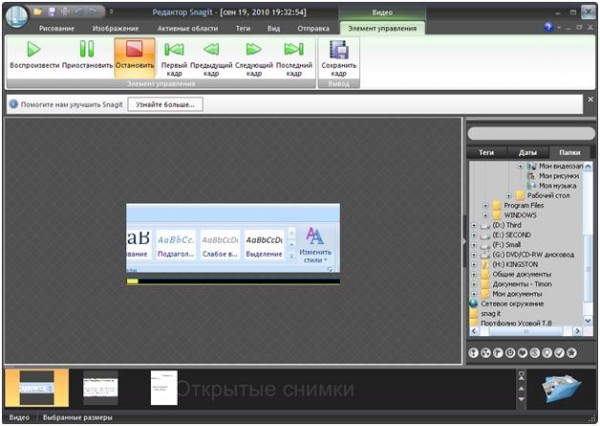Click the redo arrow in quick access toolbar
Viewport: 600px width, 426px height.
[x=92, y=12]
